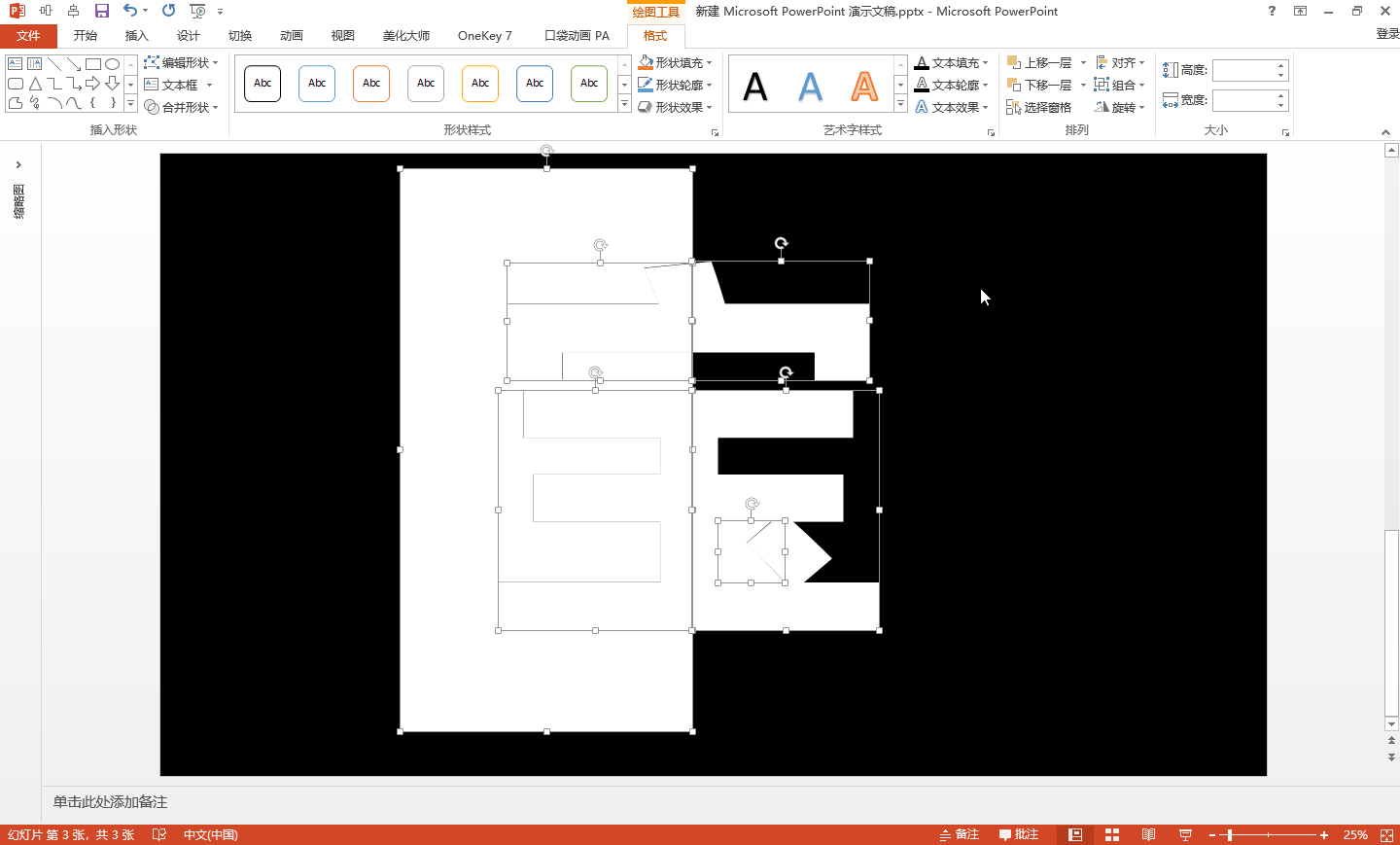Apply the blue WordArt A style
This screenshot has width=1400, height=845.
810,87
